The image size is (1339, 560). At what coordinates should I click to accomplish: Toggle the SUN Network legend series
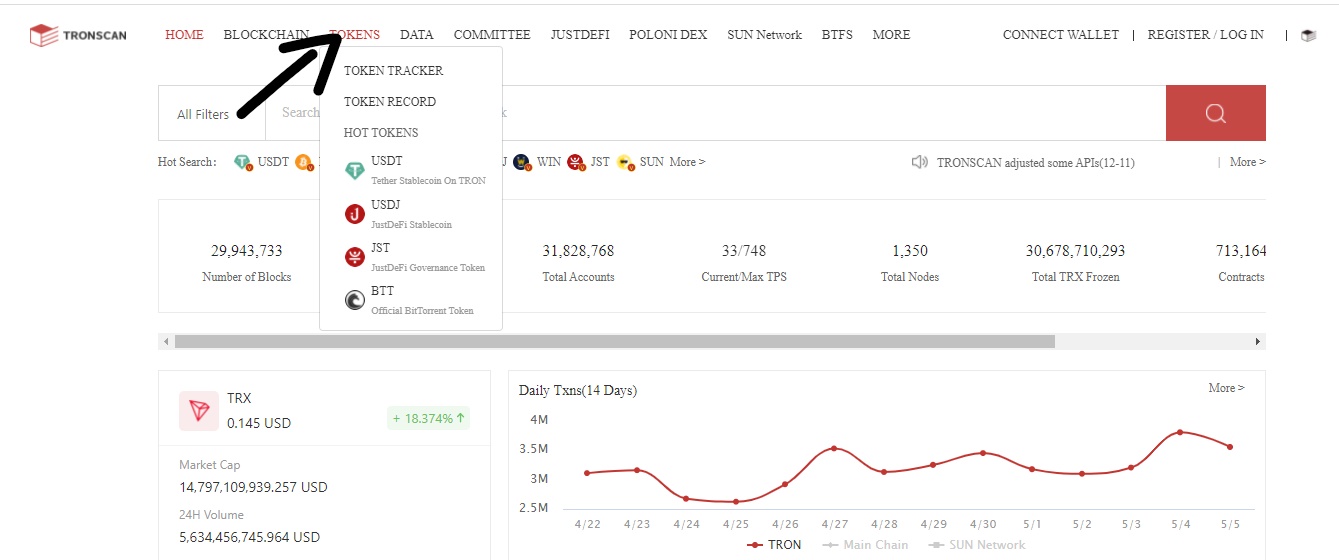(x=977, y=545)
